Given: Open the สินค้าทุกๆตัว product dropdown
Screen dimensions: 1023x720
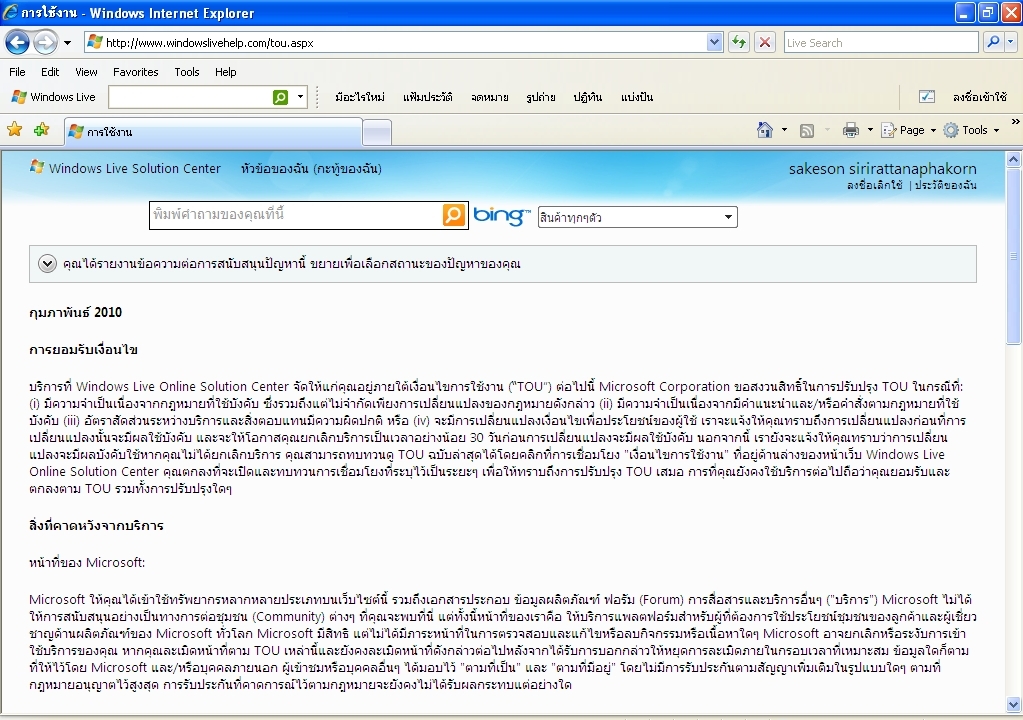Looking at the screenshot, I should click(637, 217).
